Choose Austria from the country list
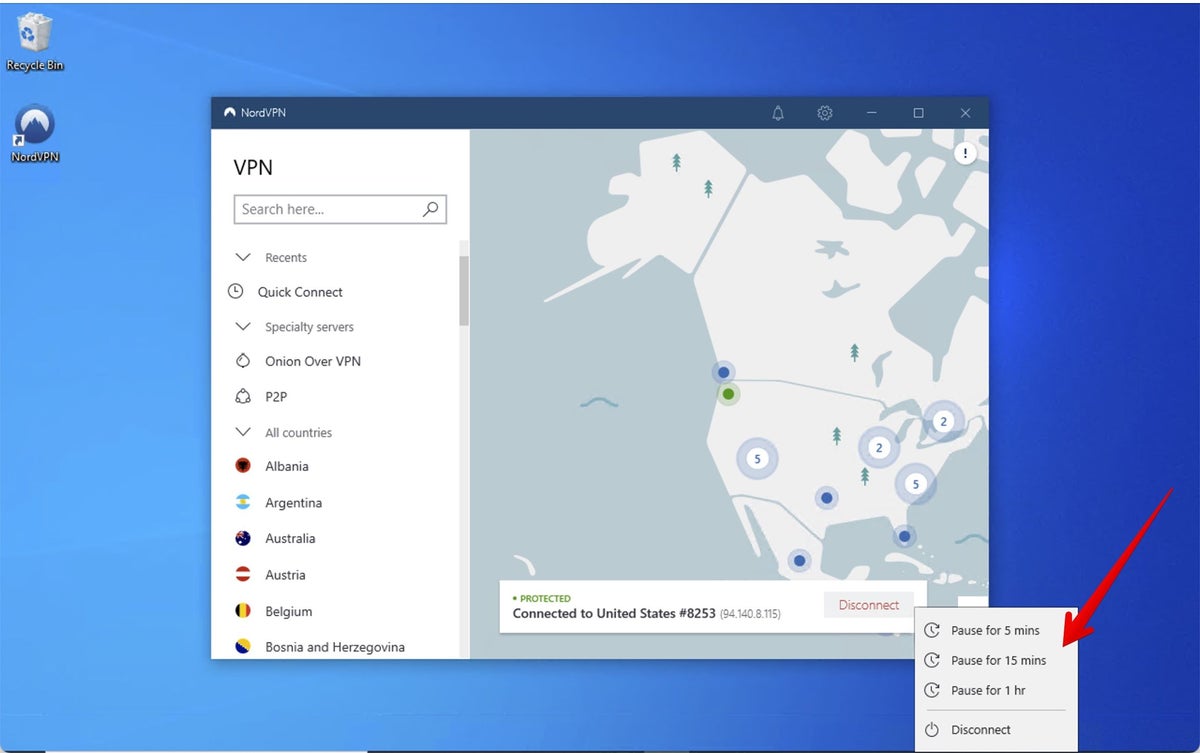The height and width of the screenshot is (753, 1200). click(x=285, y=575)
